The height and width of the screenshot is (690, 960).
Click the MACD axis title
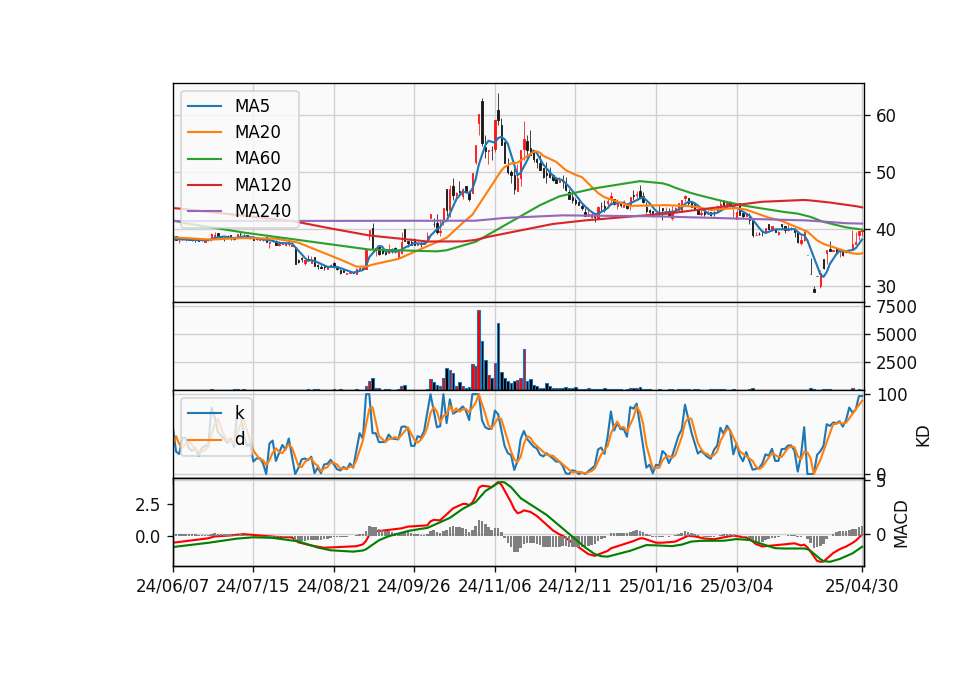(900, 525)
